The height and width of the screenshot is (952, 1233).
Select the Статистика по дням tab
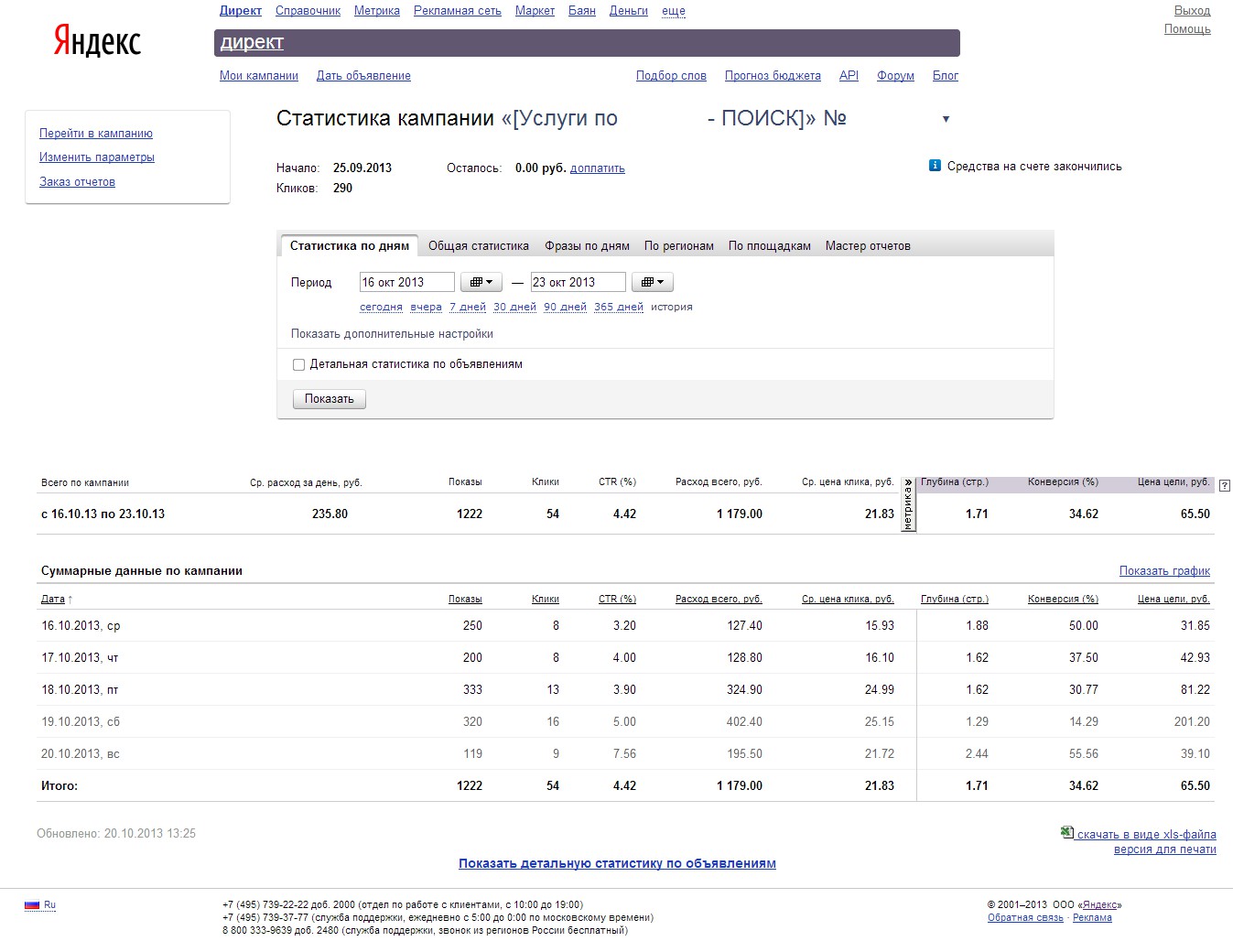(350, 245)
